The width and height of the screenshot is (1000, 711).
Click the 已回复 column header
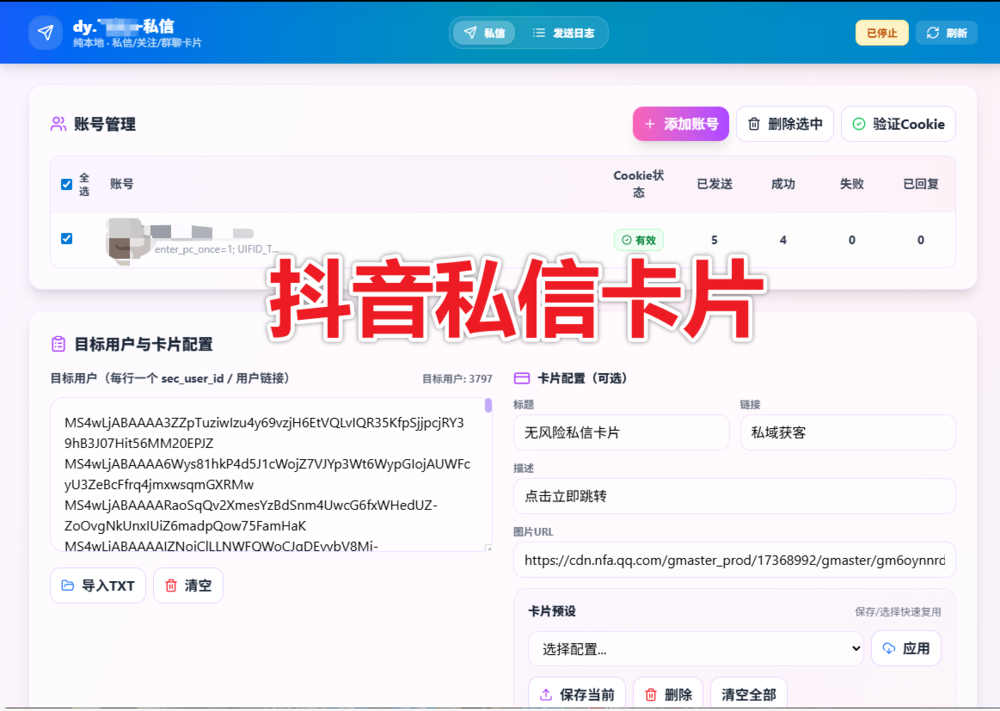pos(921,184)
